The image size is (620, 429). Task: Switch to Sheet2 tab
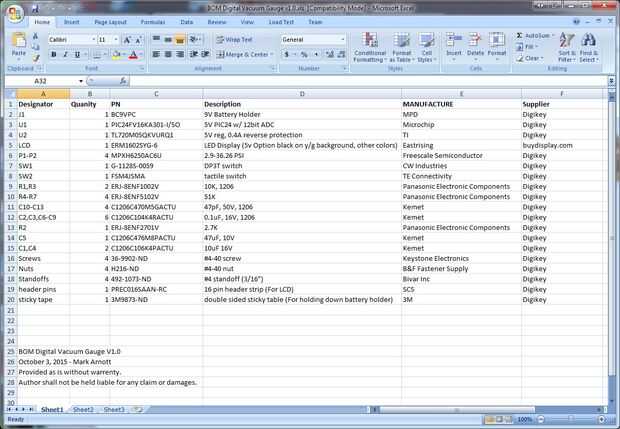pos(83,410)
